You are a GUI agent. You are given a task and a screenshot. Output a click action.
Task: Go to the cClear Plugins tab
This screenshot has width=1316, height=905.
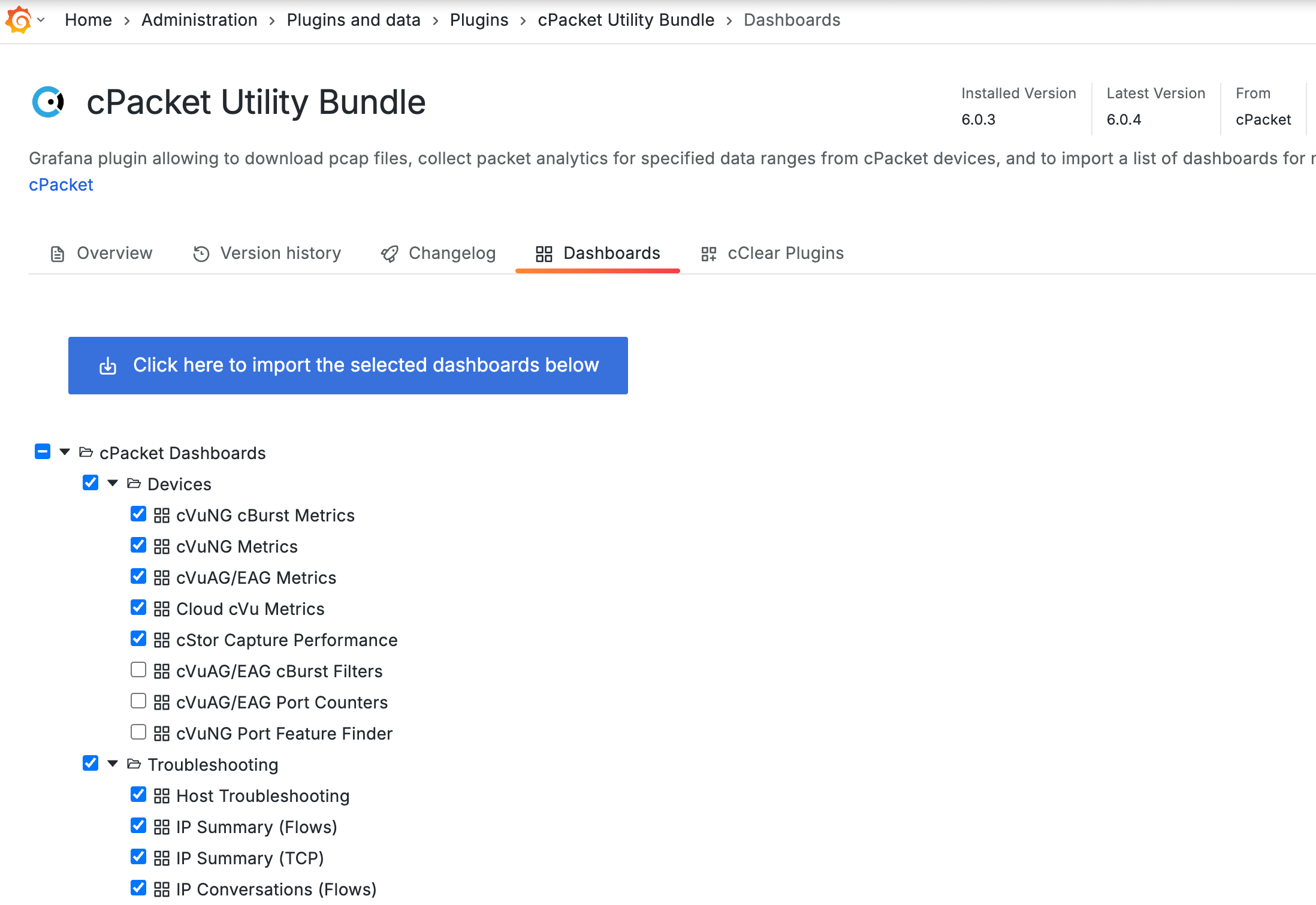pyautogui.click(x=772, y=254)
